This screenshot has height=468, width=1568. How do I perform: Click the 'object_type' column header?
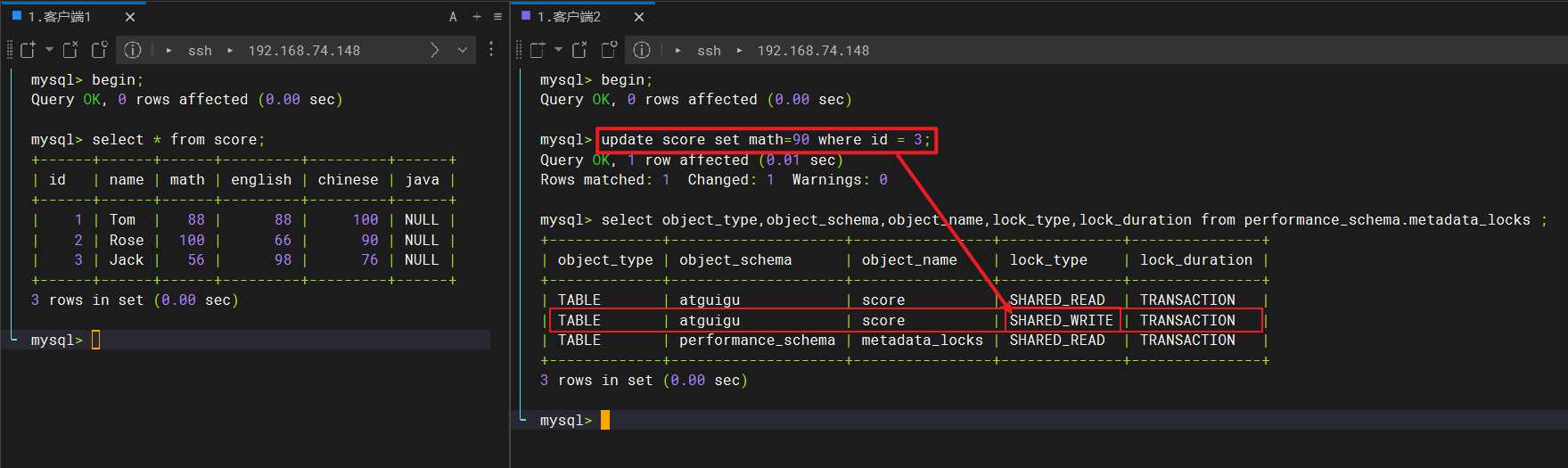[x=605, y=259]
